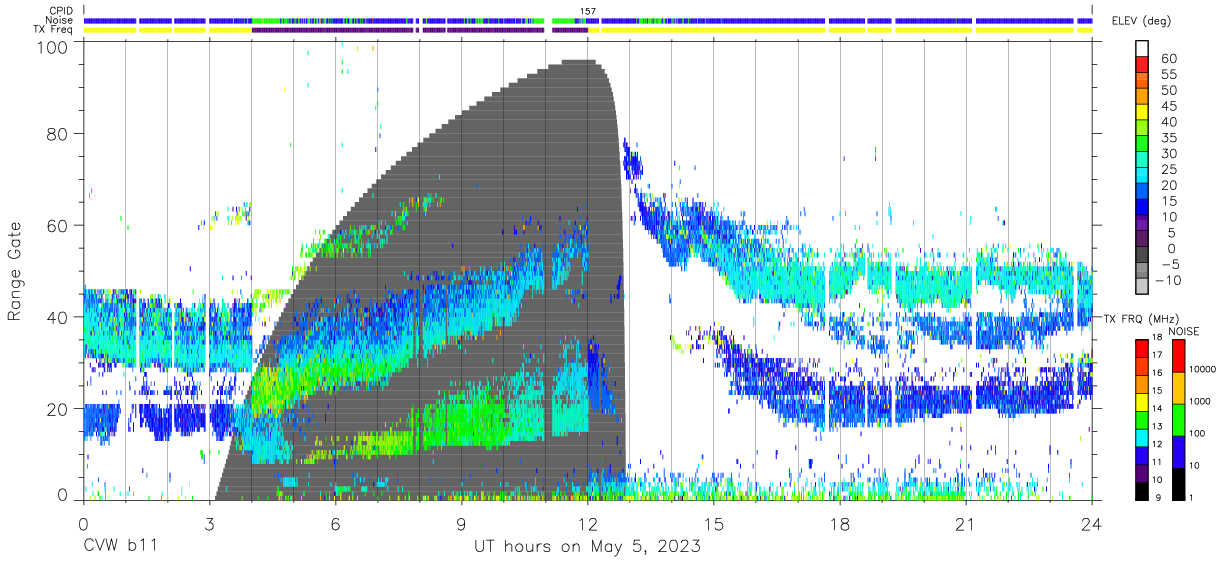Click Range Gate tick label 80

pos(59,134)
